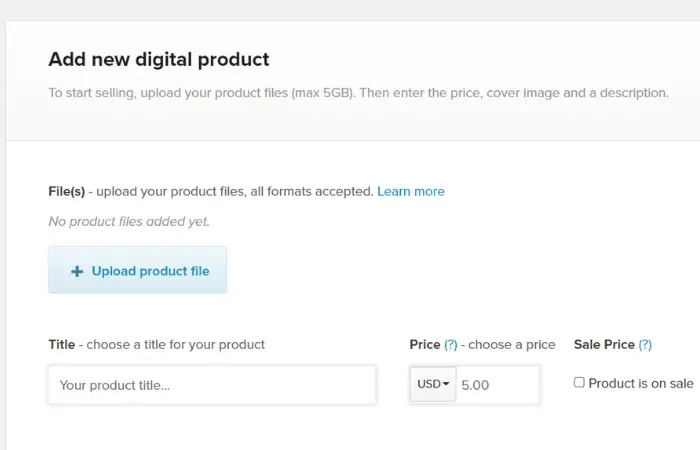The height and width of the screenshot is (450, 700).
Task: Open the USD currency dropdown
Action: click(x=433, y=384)
